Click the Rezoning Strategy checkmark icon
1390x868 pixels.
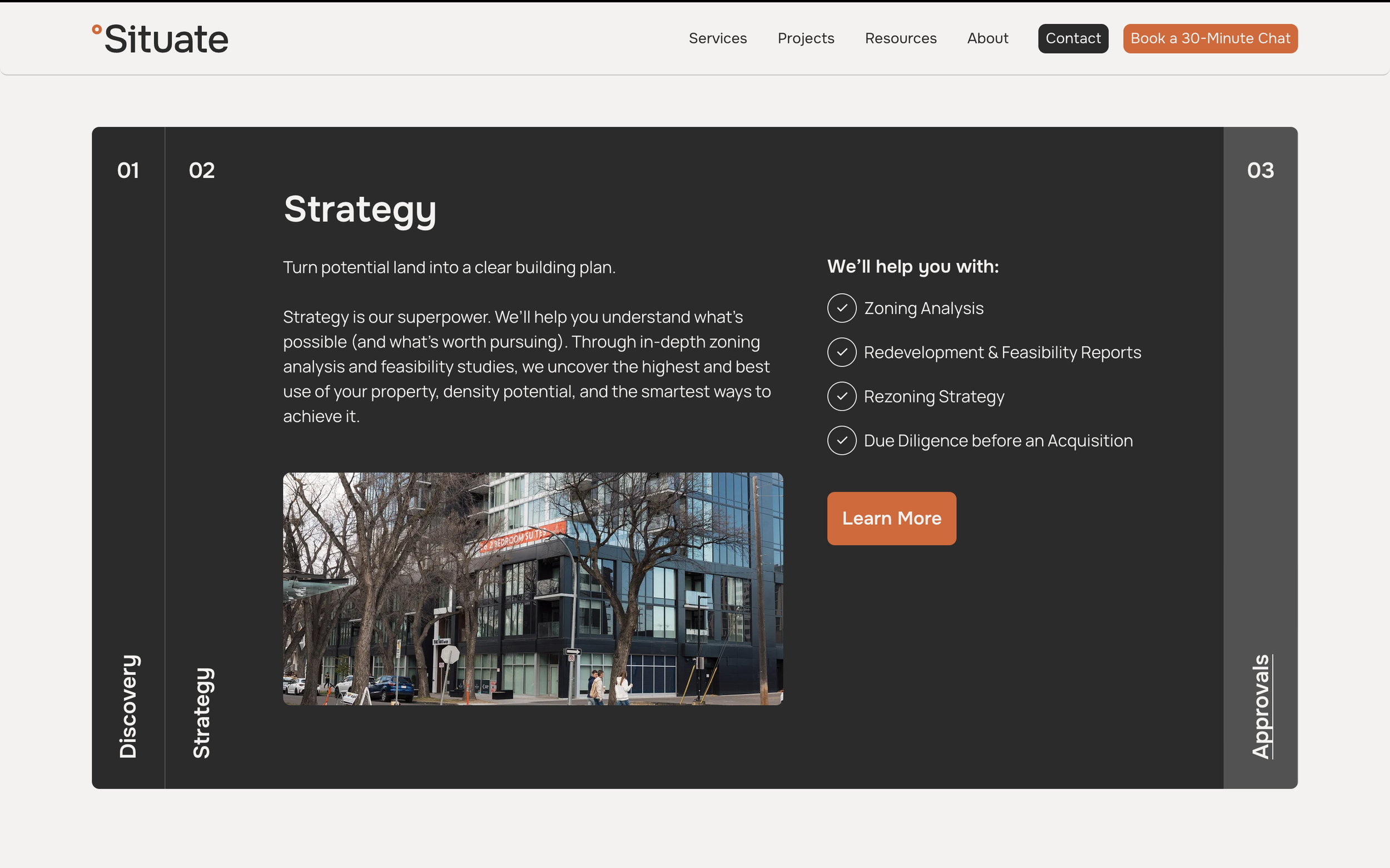tap(841, 396)
